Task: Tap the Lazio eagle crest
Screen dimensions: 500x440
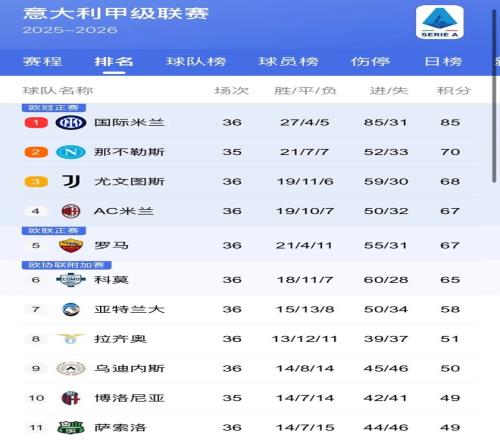Action: (x=71, y=339)
